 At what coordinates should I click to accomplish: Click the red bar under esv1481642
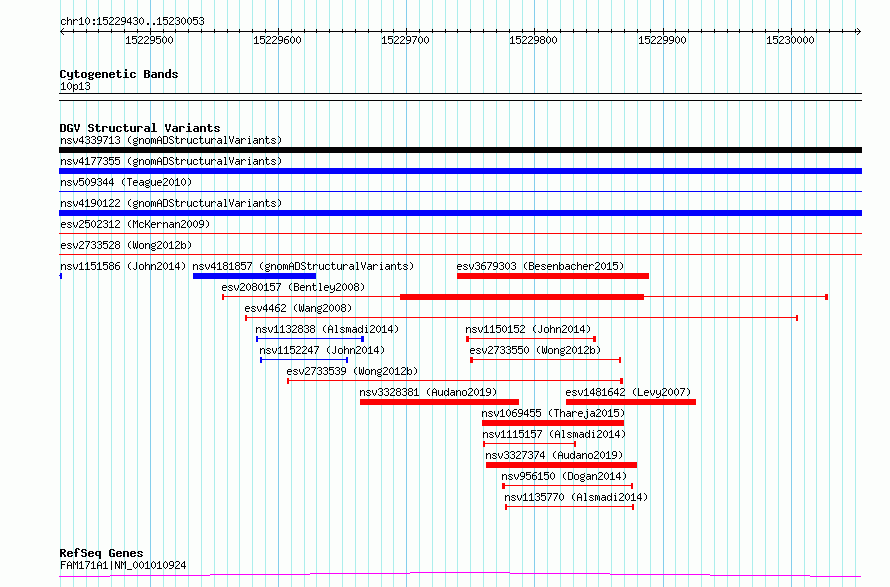pos(631,402)
